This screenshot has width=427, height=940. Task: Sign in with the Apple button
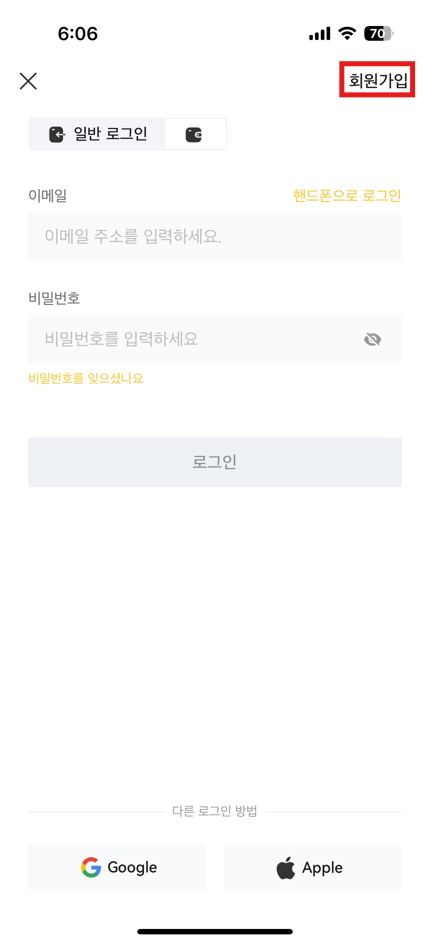312,867
